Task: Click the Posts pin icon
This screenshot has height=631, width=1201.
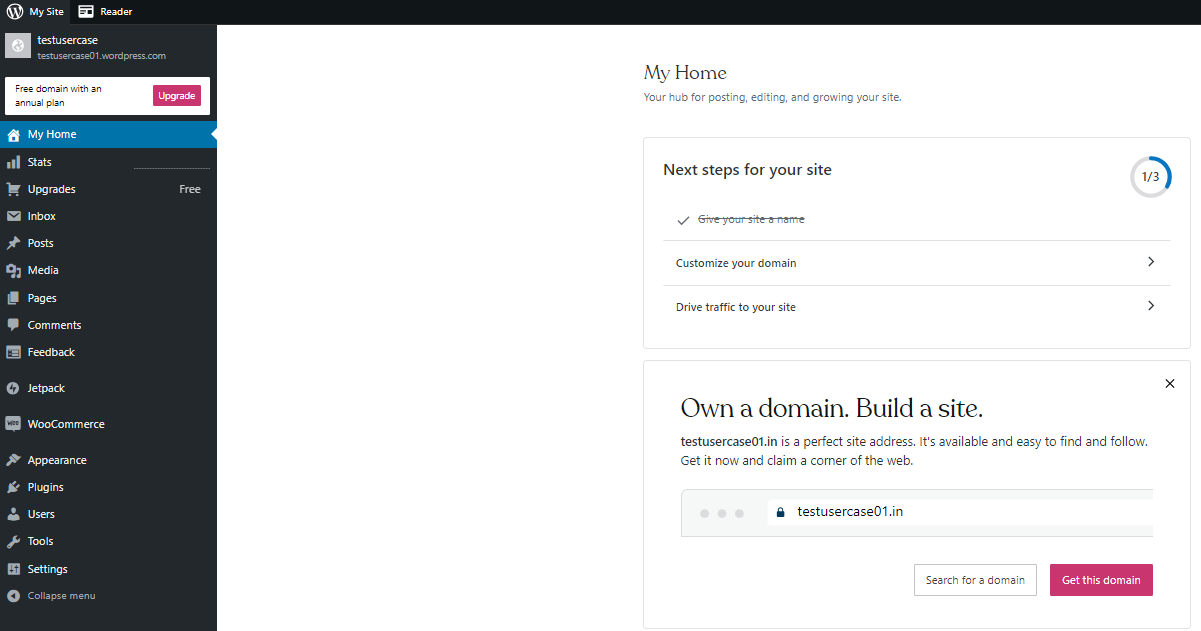Action: [14, 243]
